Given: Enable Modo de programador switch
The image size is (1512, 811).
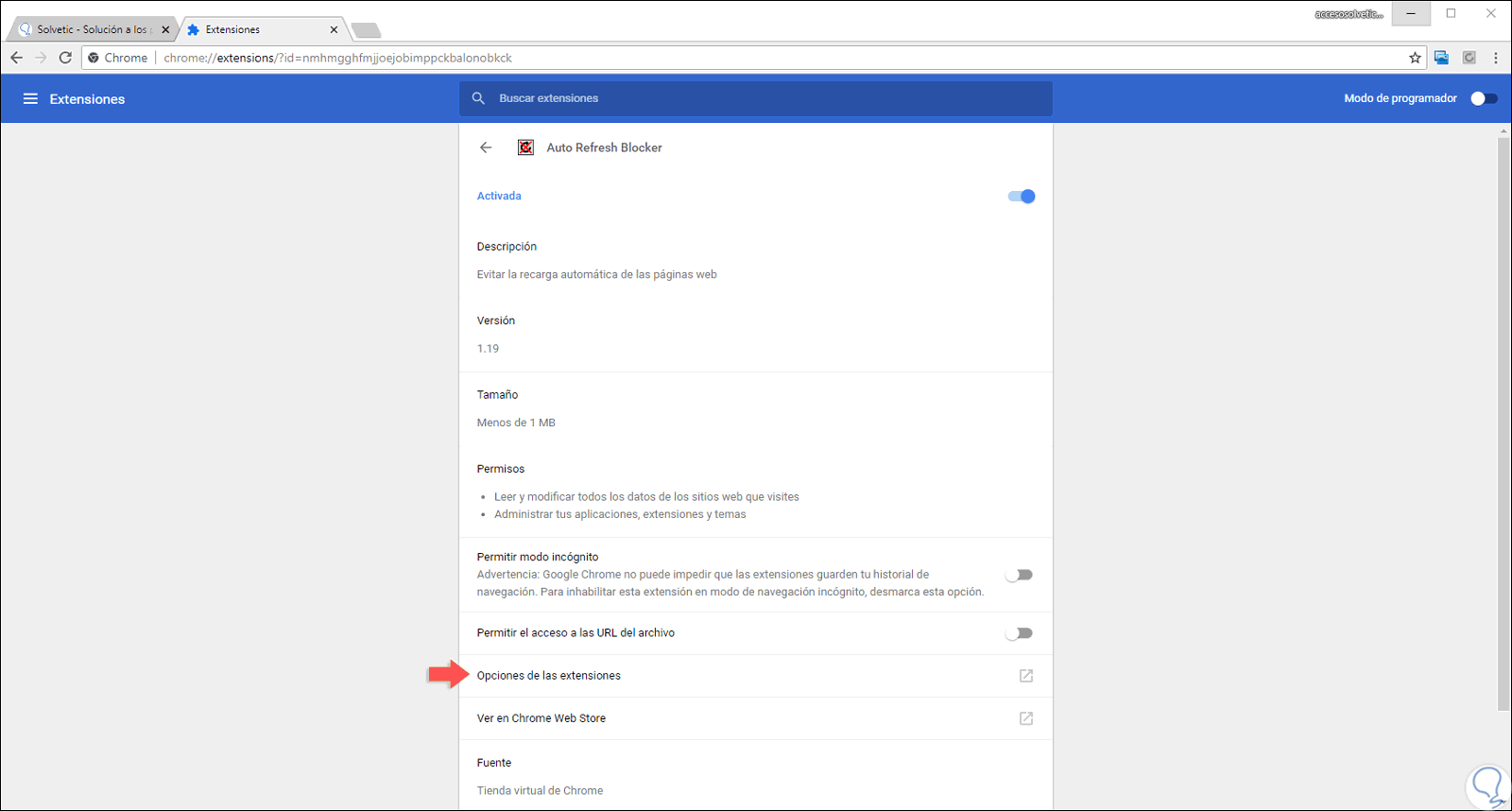Looking at the screenshot, I should point(1484,98).
